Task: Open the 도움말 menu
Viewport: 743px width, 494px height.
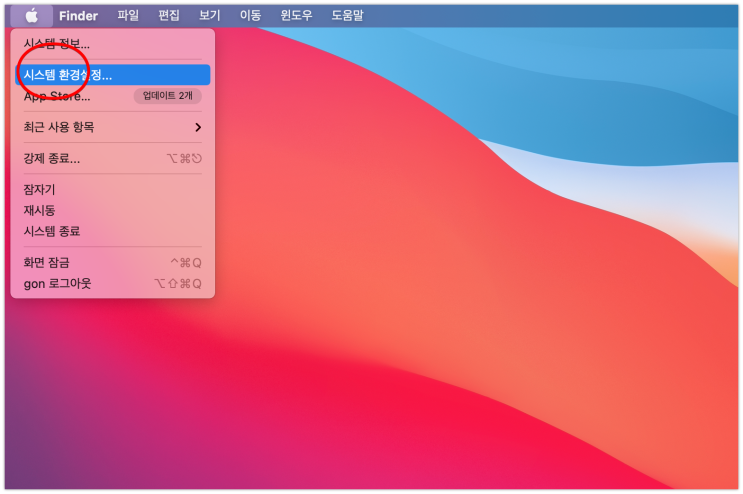Action: pyautogui.click(x=347, y=16)
